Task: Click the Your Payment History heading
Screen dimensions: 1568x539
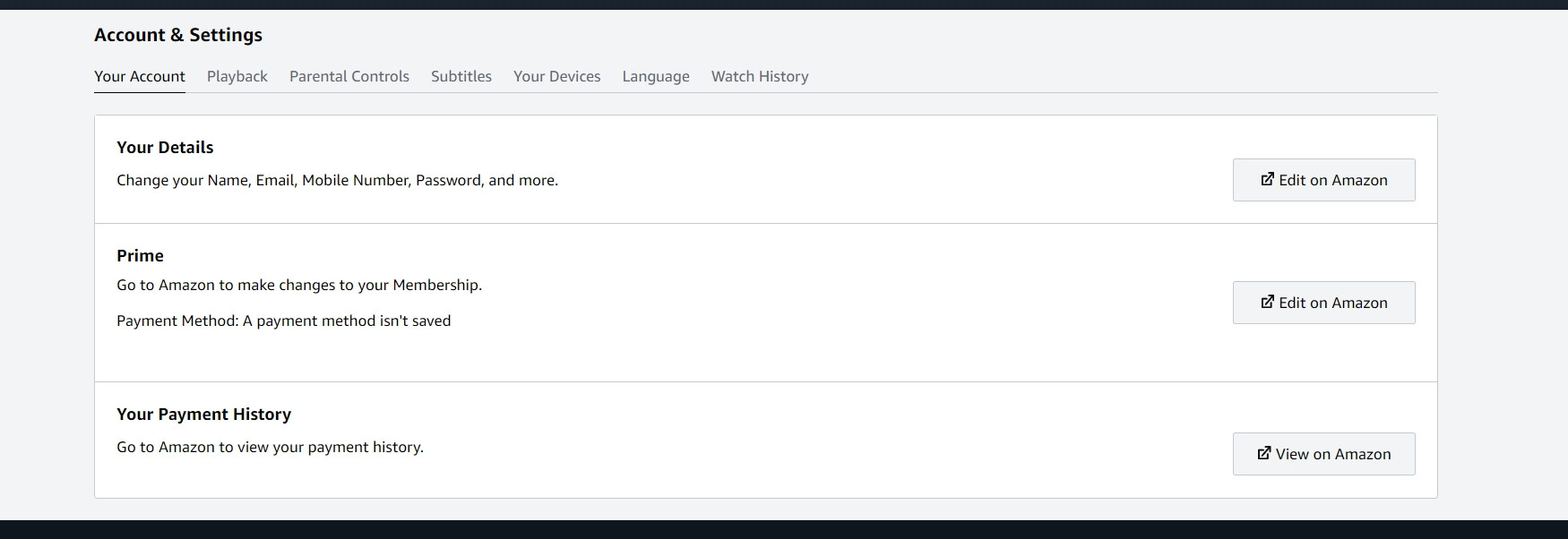Action: [203, 414]
